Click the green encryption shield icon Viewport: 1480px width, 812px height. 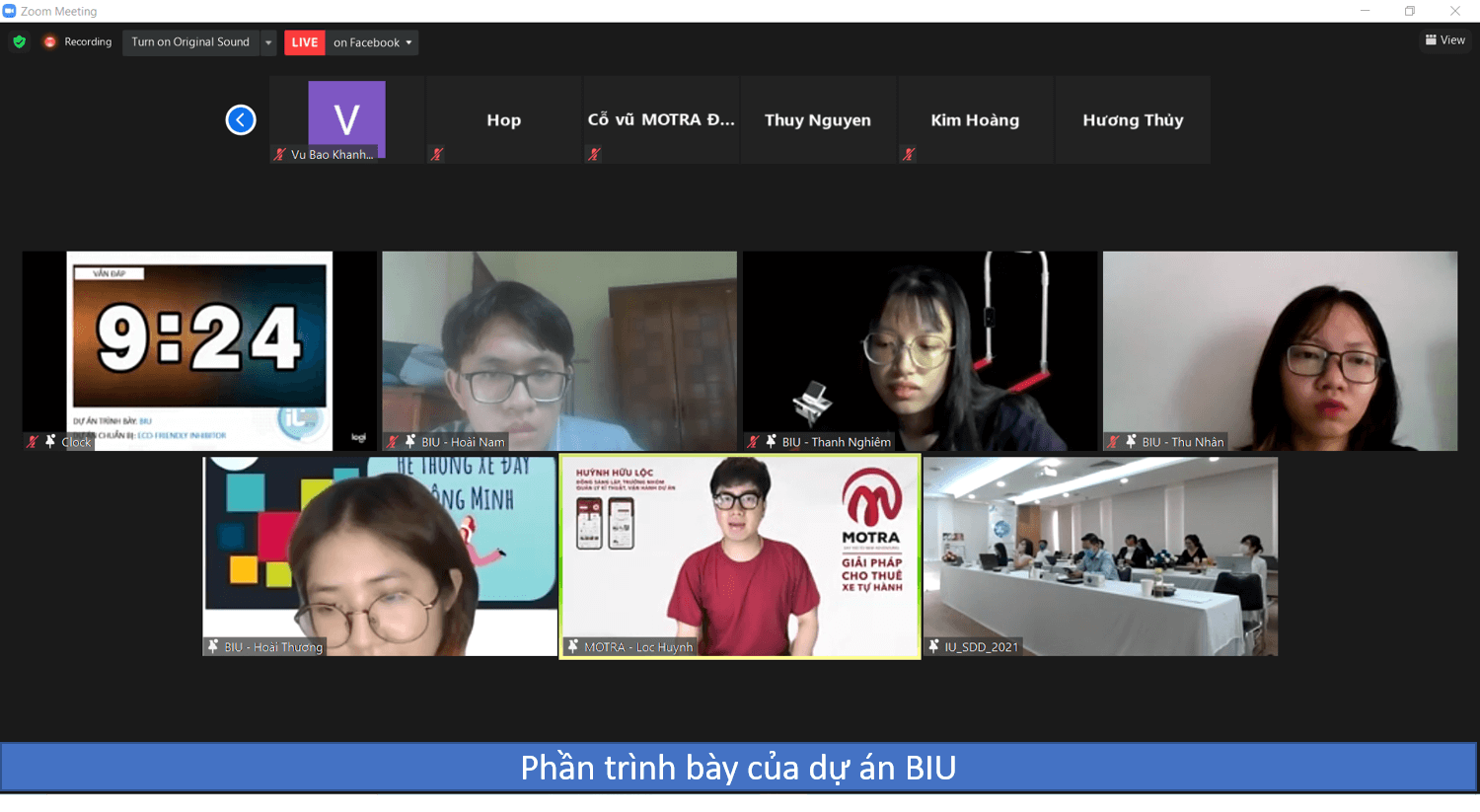pyautogui.click(x=19, y=42)
